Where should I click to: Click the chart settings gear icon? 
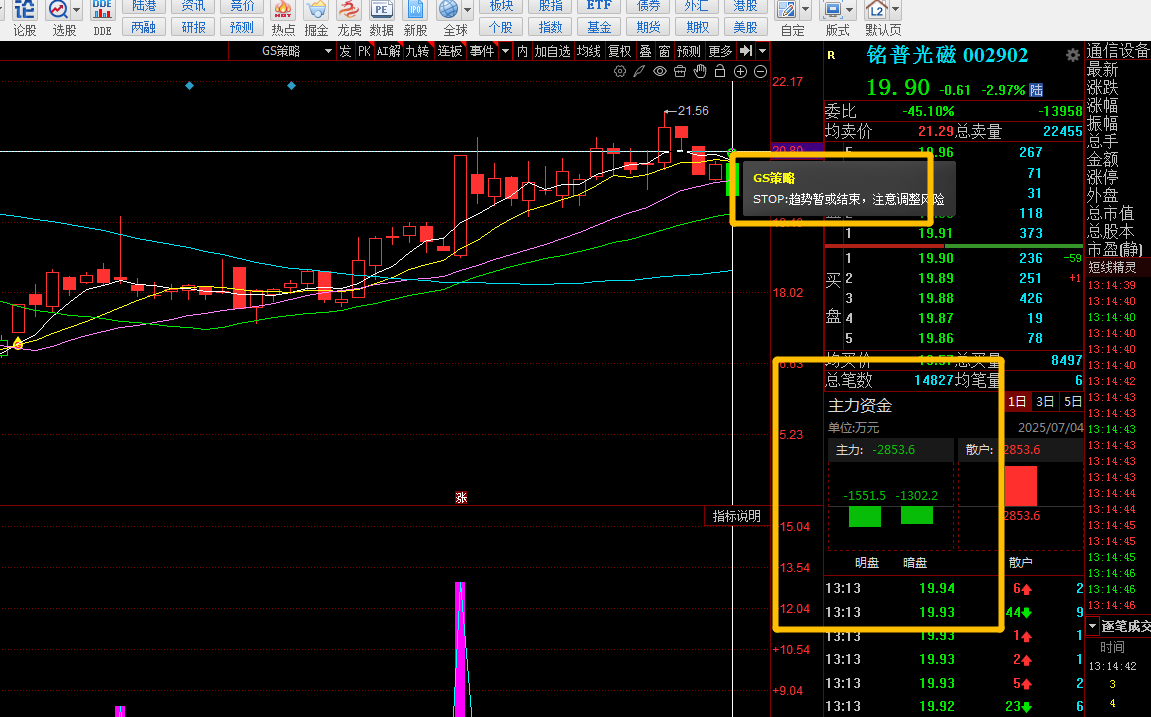point(620,71)
